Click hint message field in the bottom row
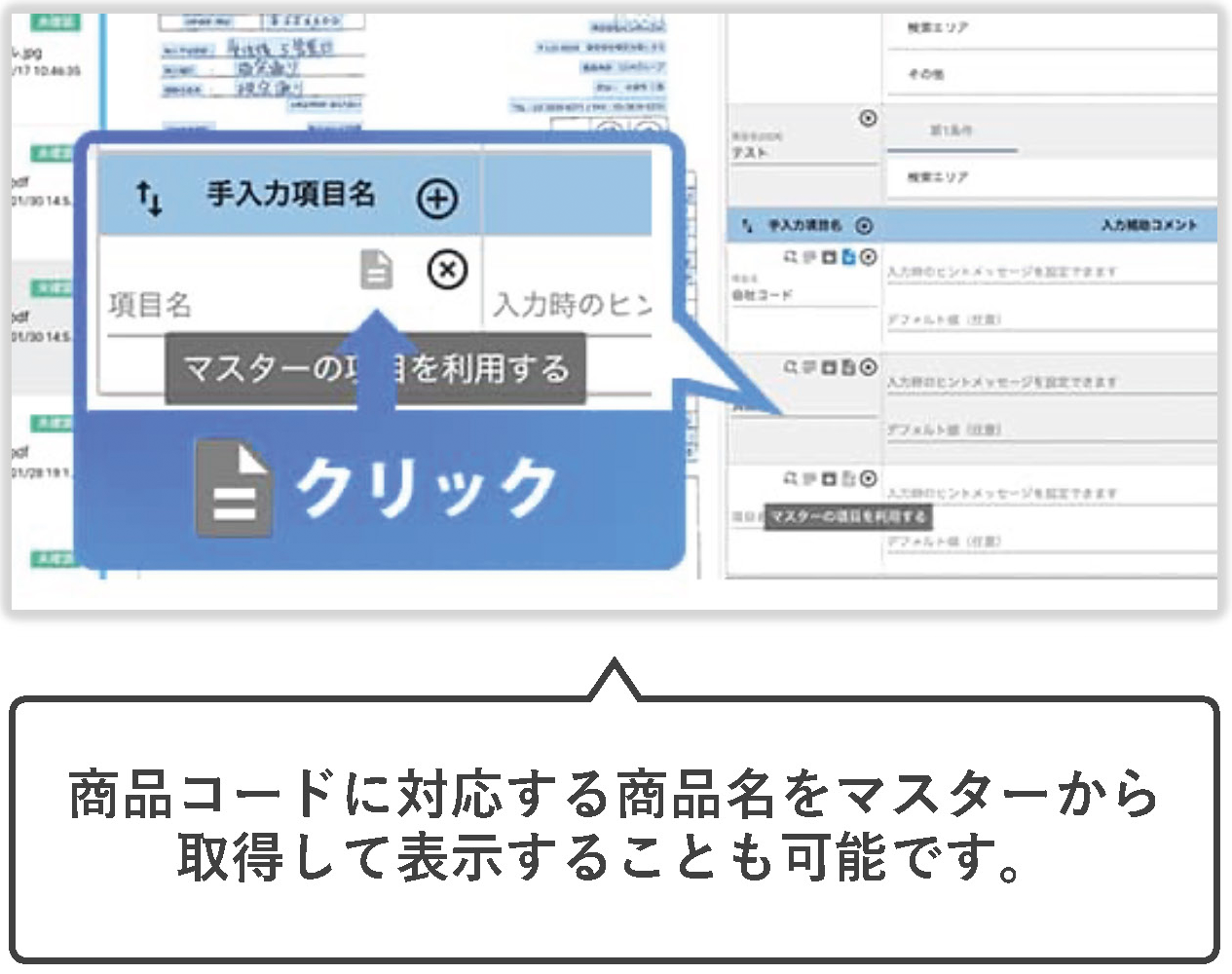Image resolution: width=1232 pixels, height=974 pixels. (x=1052, y=494)
